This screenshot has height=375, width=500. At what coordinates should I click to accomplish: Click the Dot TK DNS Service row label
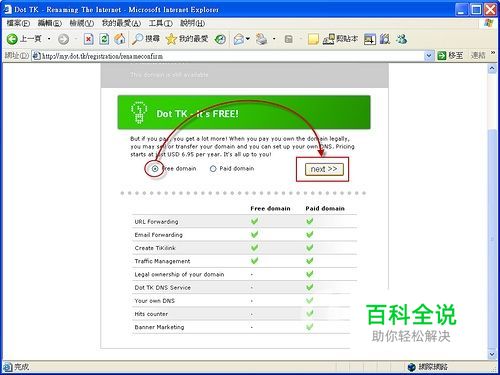click(163, 287)
